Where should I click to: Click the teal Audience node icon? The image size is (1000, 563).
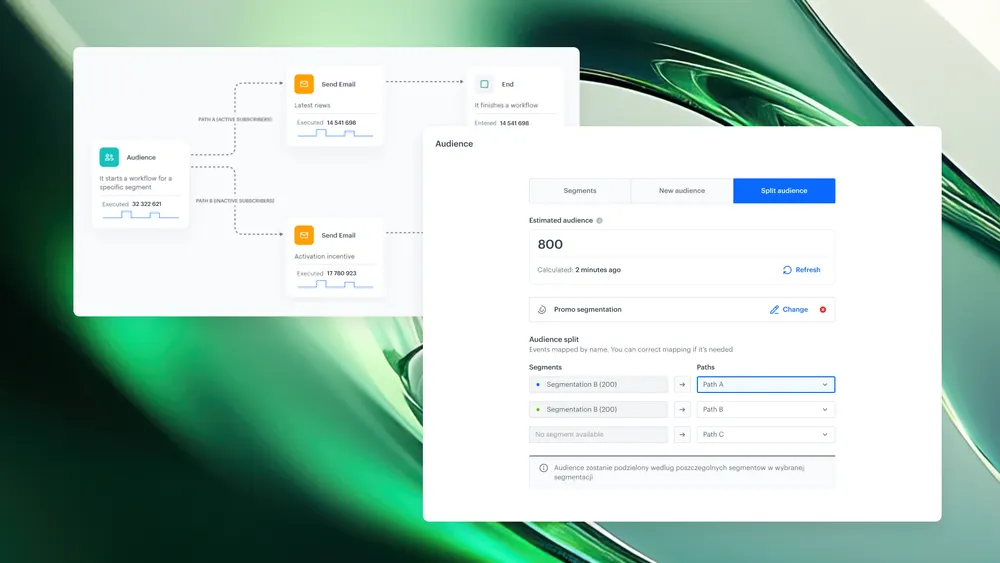(x=109, y=157)
